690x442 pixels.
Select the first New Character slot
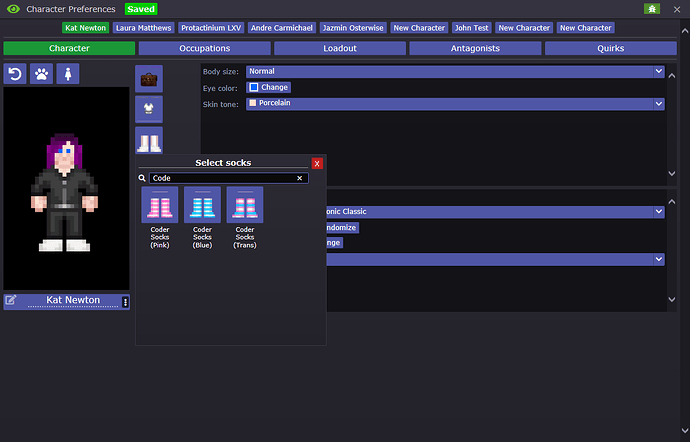coord(419,28)
